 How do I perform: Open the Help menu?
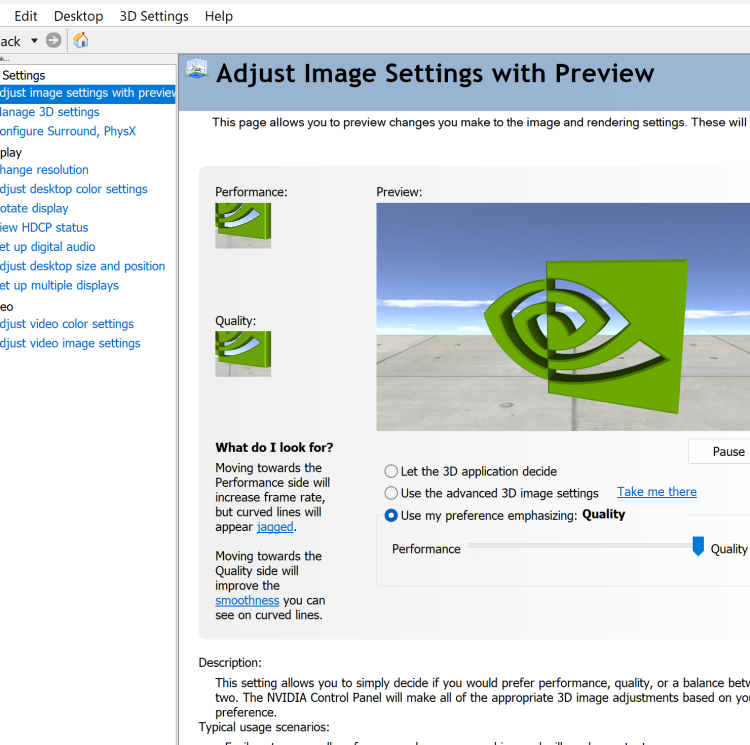(x=219, y=16)
